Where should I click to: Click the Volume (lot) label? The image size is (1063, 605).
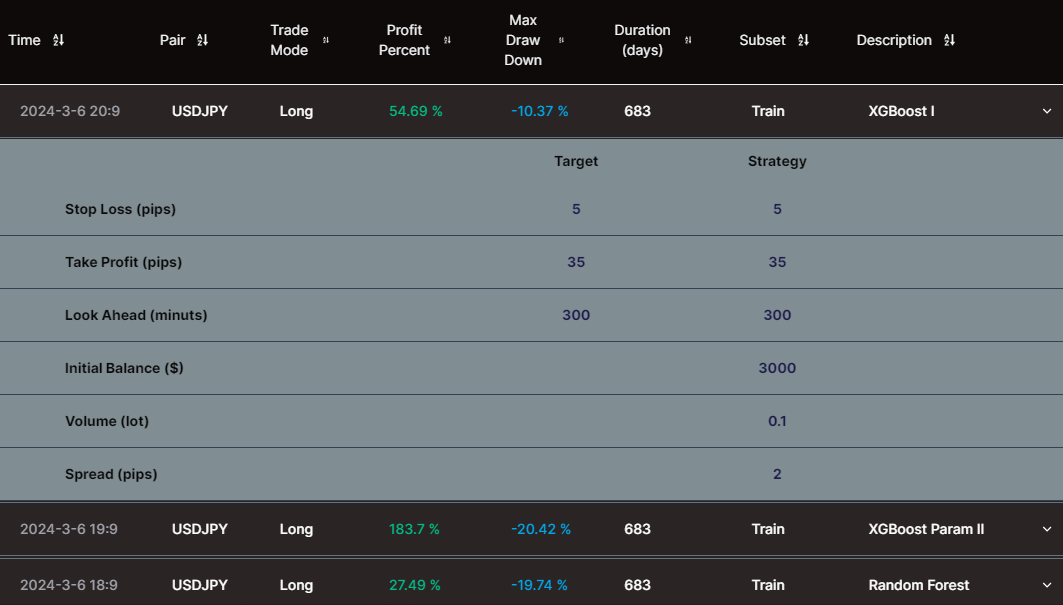107,421
